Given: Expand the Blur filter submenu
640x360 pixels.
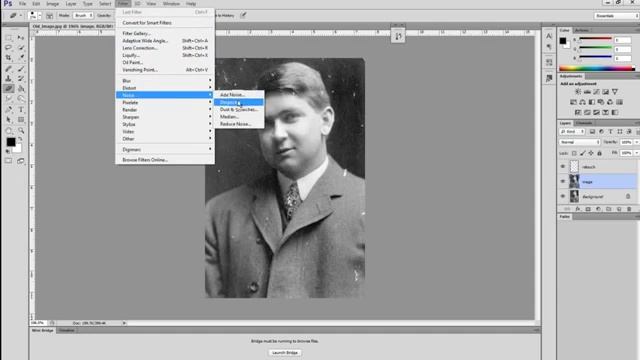Looking at the screenshot, I should [165, 81].
